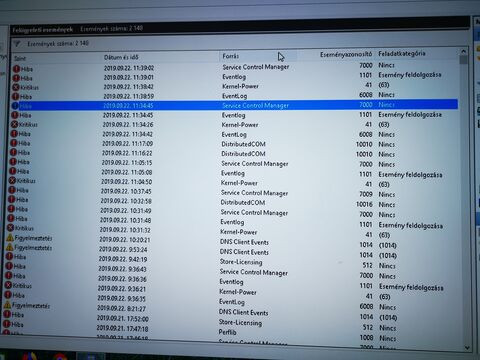Select EventLog source at 9:36:35
The image size is (480, 360).
(x=232, y=302)
